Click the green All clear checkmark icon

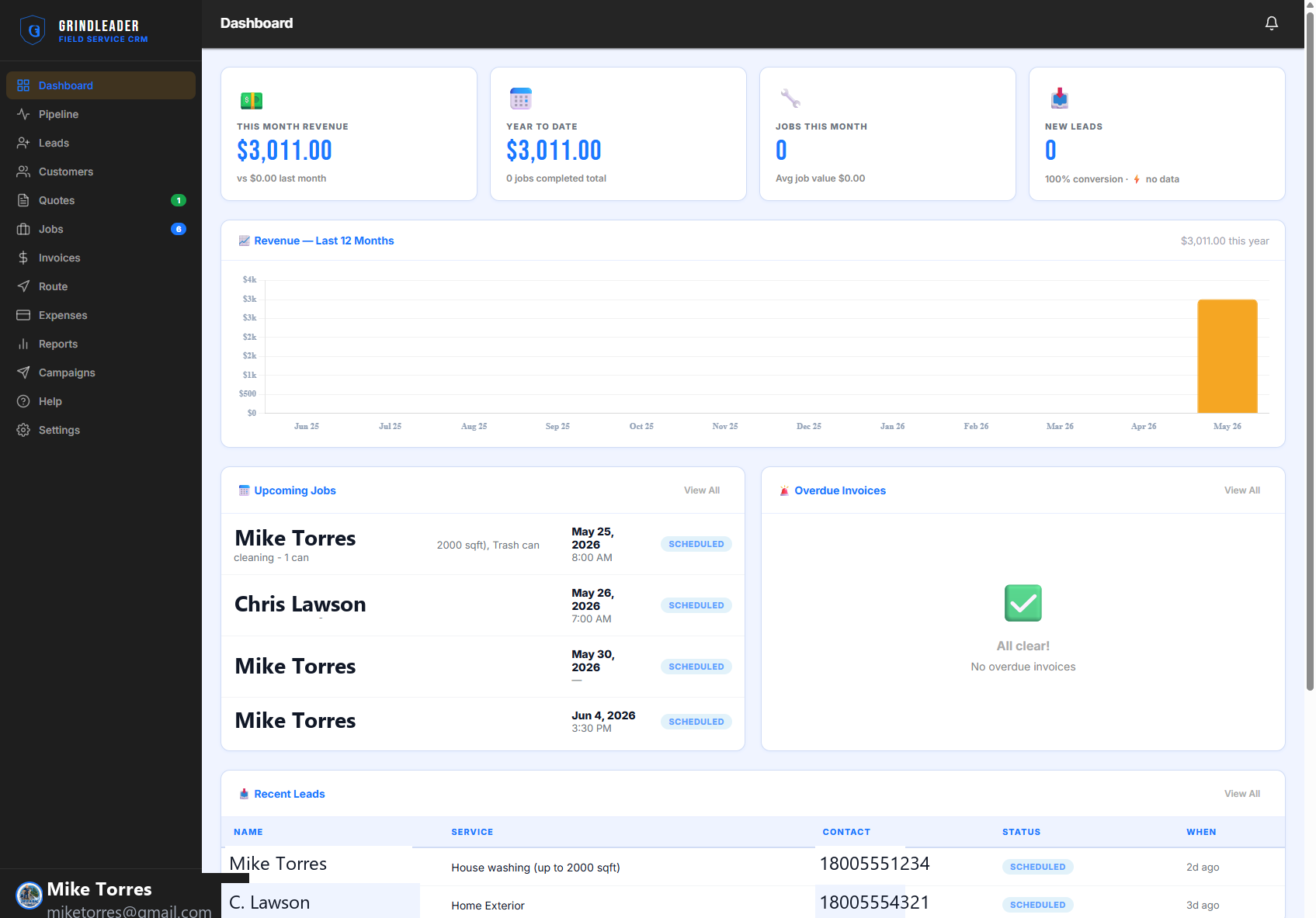1023,603
